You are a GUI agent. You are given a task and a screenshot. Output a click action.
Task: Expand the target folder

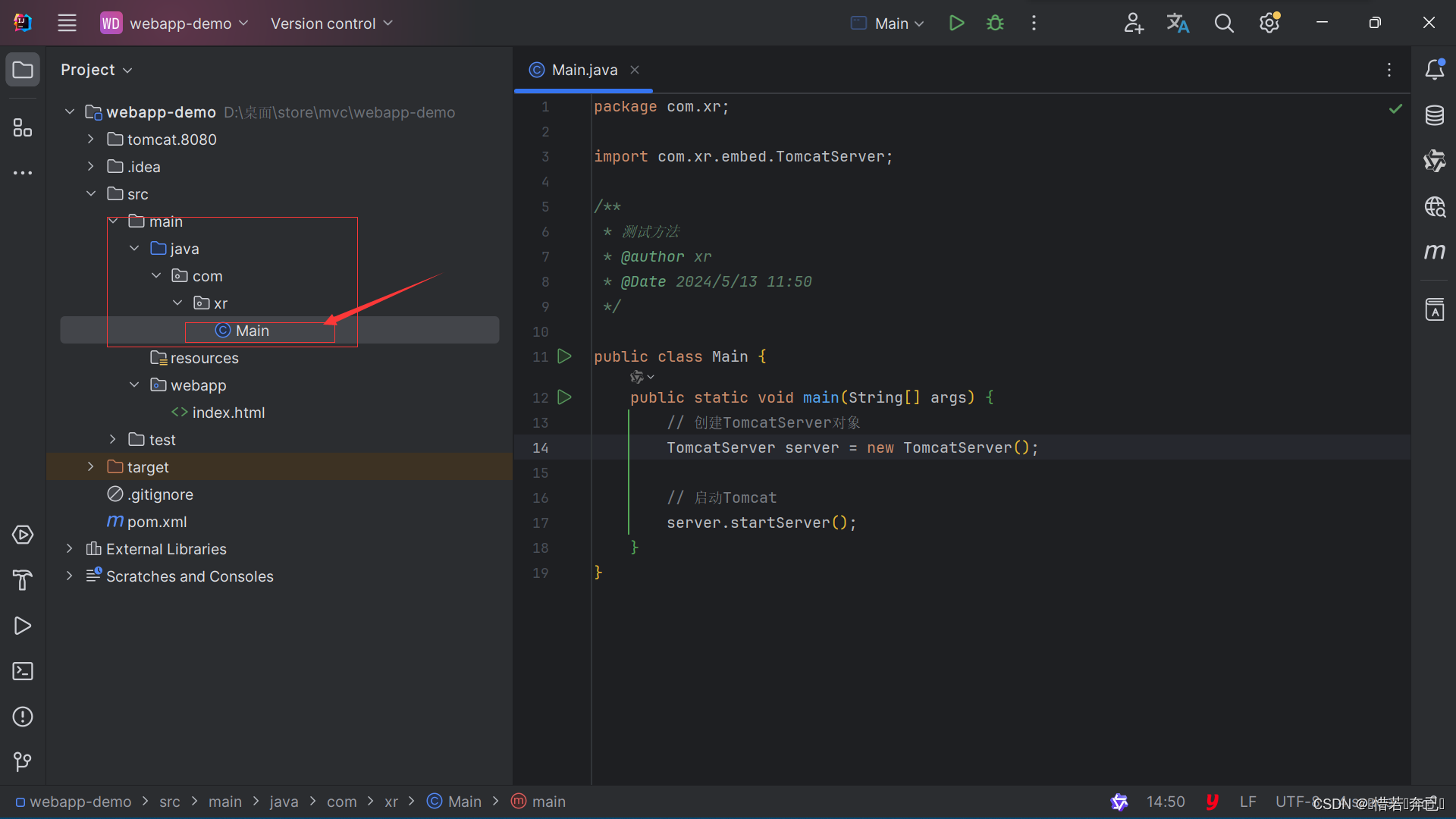[x=90, y=467]
